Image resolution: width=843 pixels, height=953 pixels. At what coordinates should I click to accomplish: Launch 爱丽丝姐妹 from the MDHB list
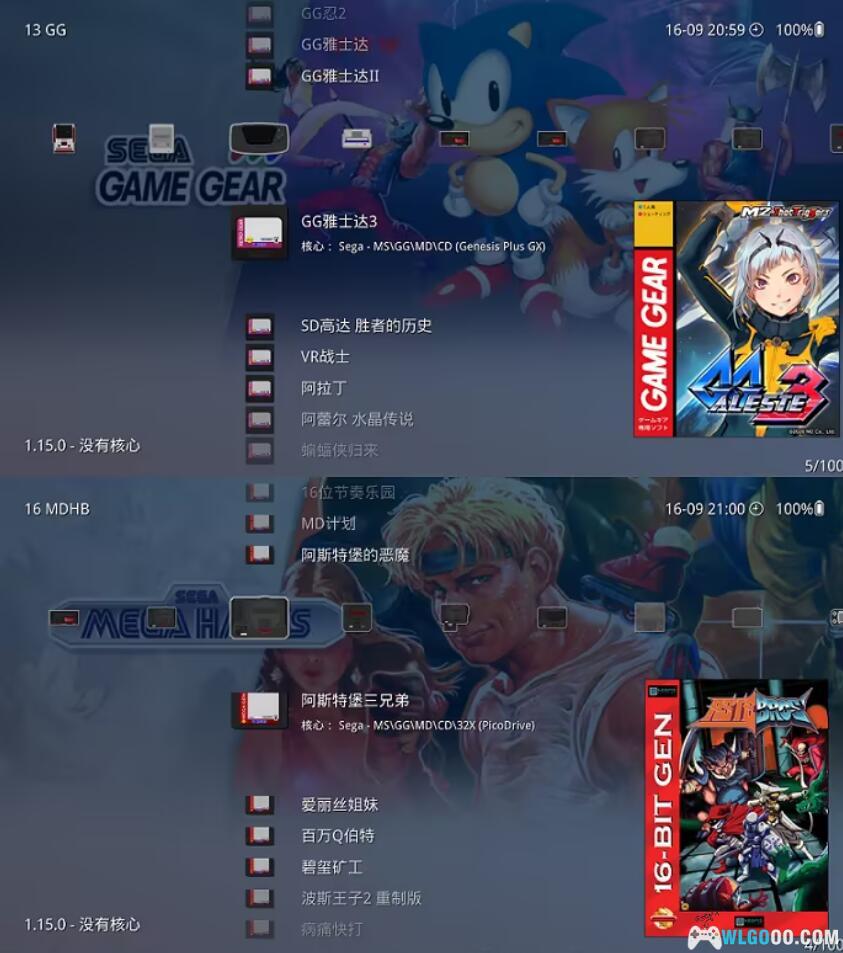339,805
